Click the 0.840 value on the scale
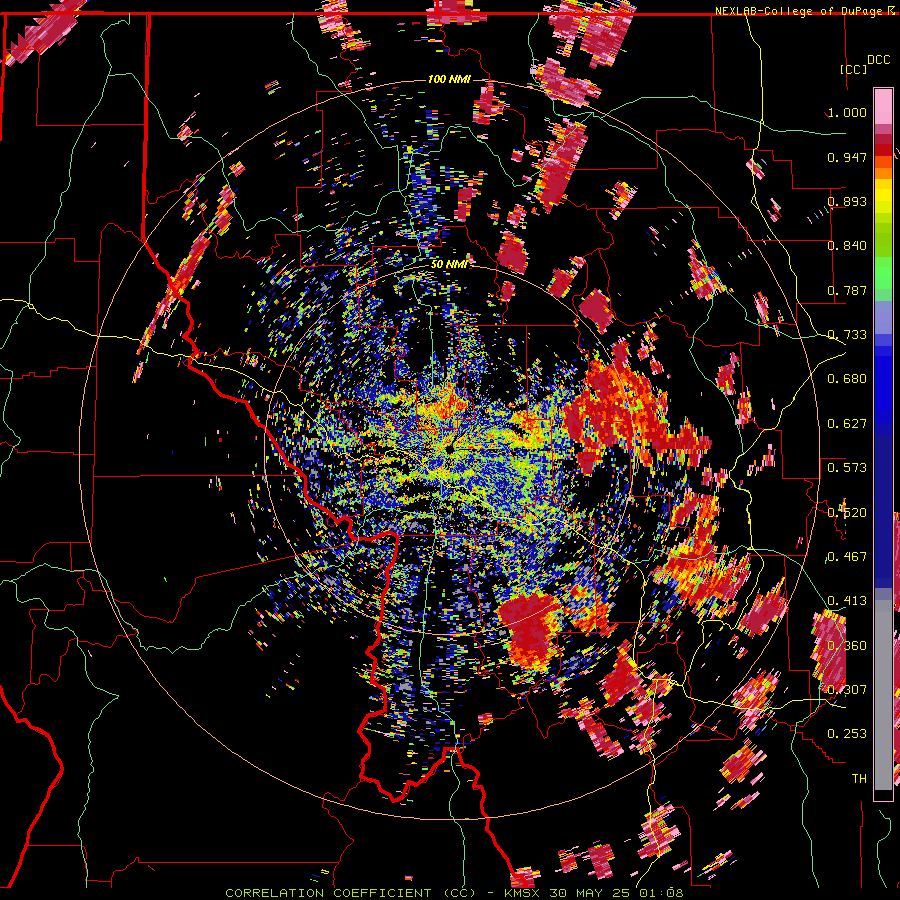This screenshot has height=900, width=900. pyautogui.click(x=847, y=246)
